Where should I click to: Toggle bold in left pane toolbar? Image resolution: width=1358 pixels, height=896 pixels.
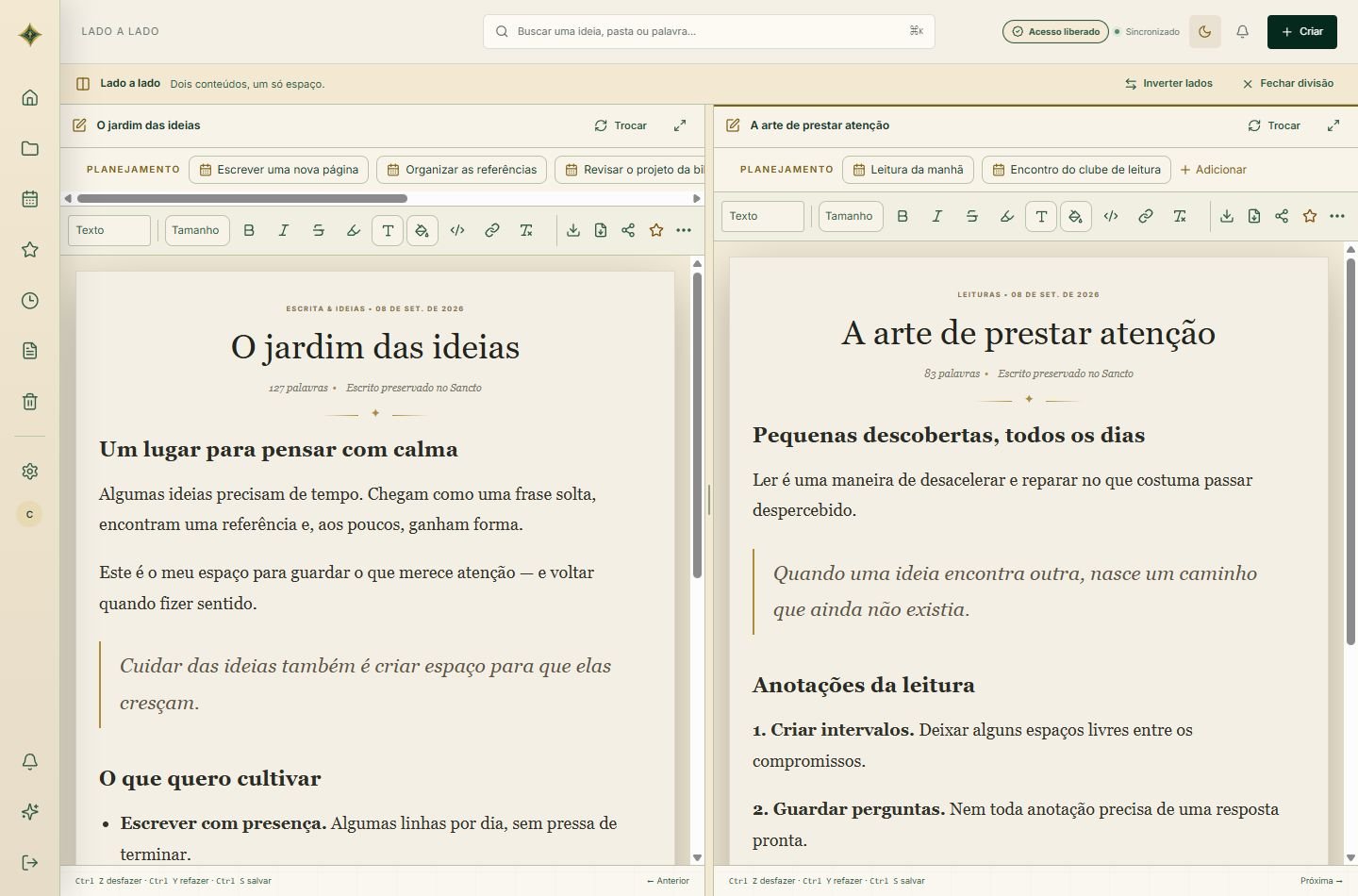(x=249, y=230)
